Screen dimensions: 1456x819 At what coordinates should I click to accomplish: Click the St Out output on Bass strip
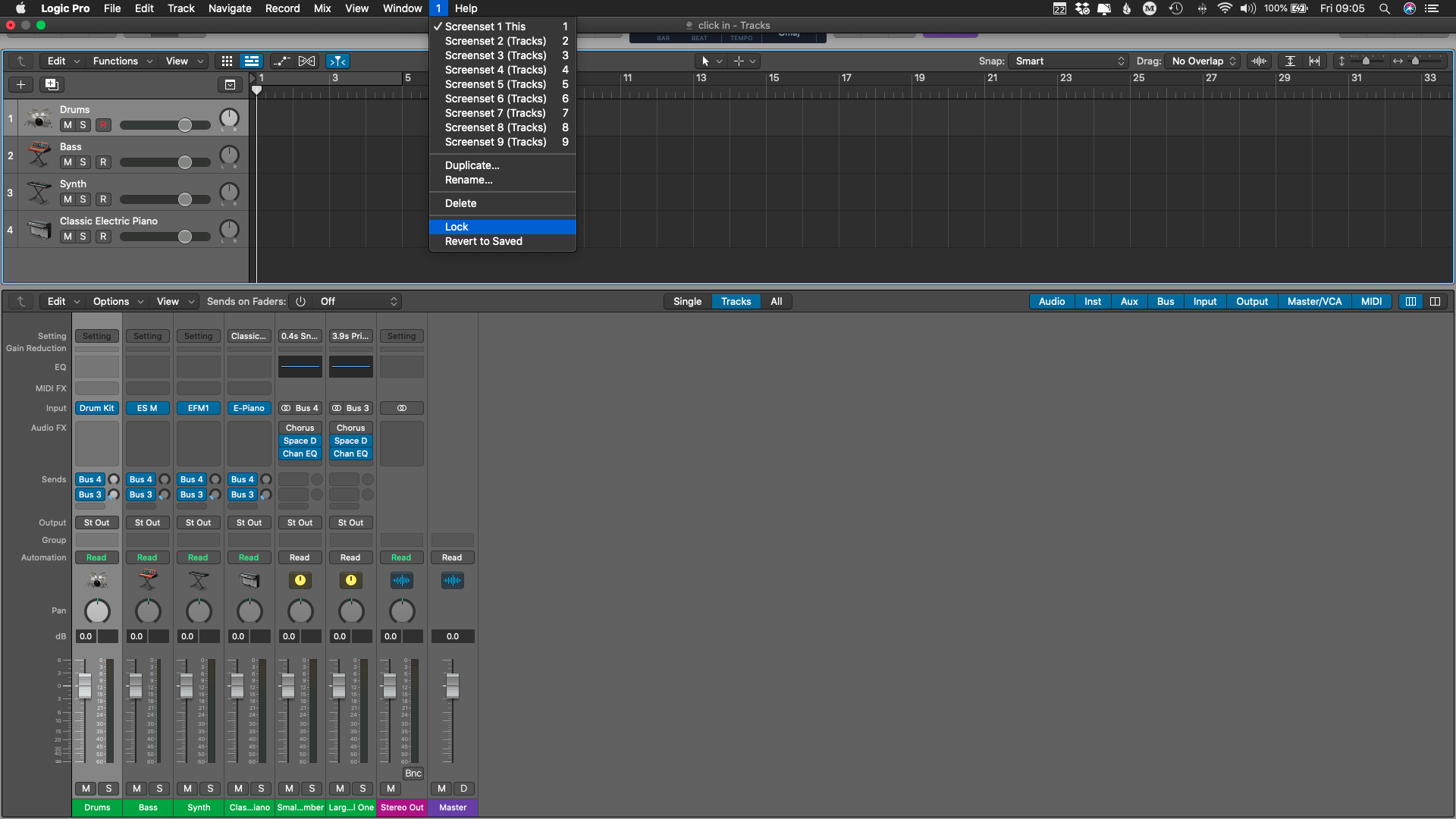coord(147,522)
